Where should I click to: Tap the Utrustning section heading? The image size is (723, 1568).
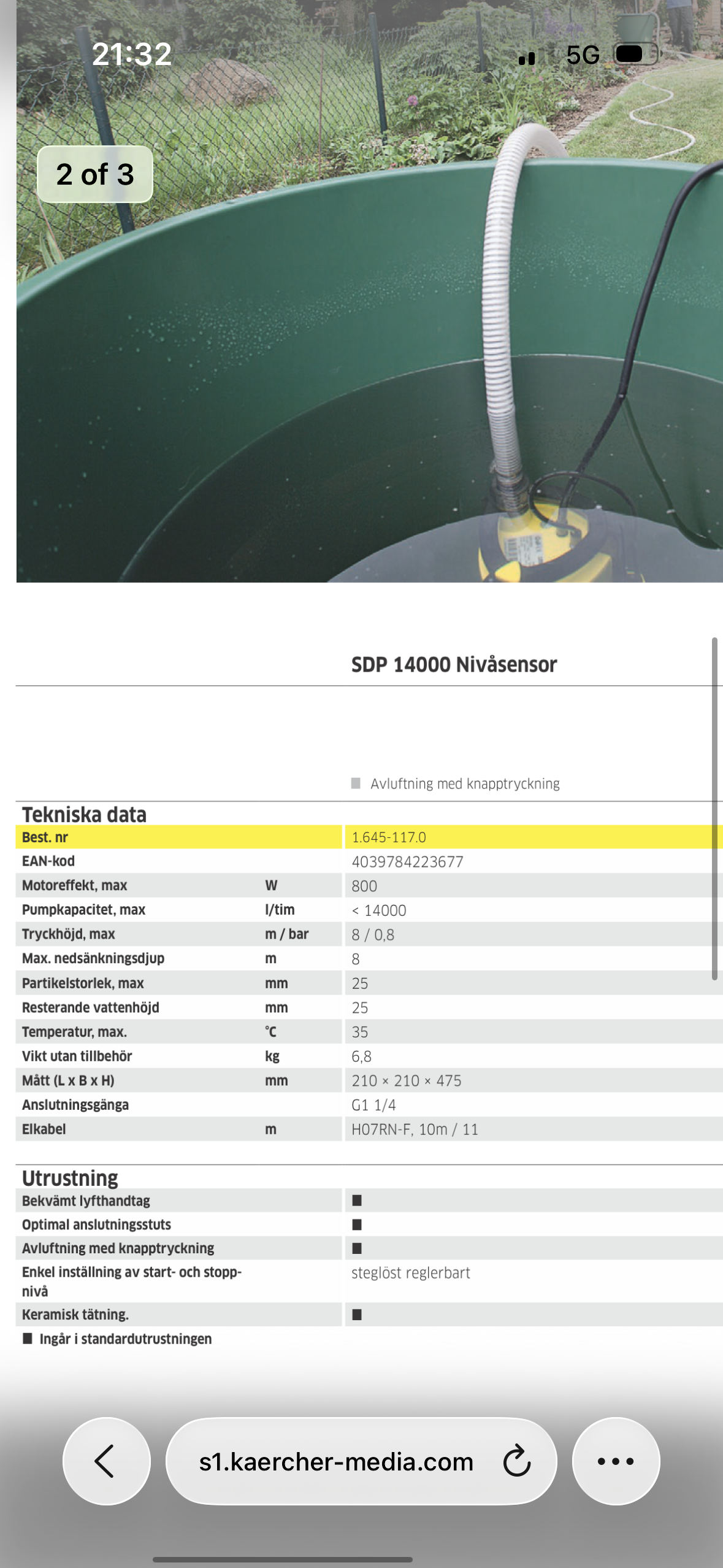point(70,1178)
